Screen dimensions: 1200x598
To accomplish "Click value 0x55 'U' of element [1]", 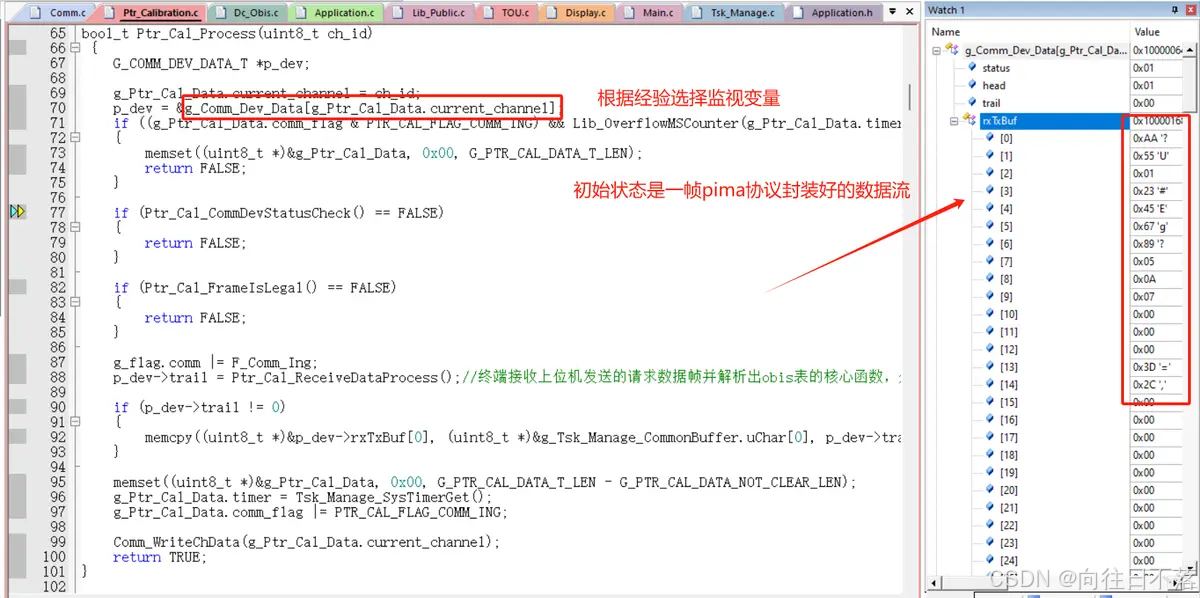I will coord(1150,156).
